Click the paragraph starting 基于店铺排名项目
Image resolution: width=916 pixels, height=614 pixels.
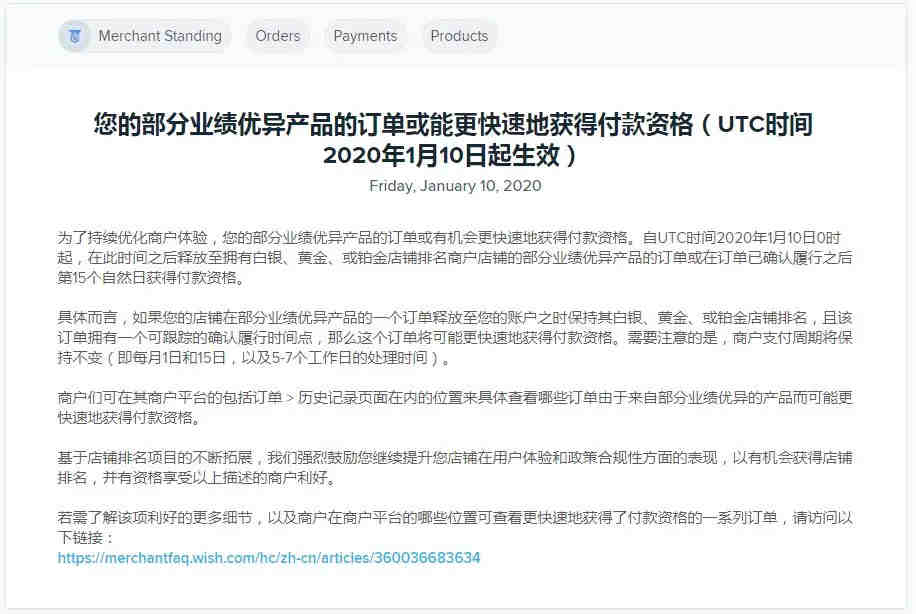[x=455, y=468]
